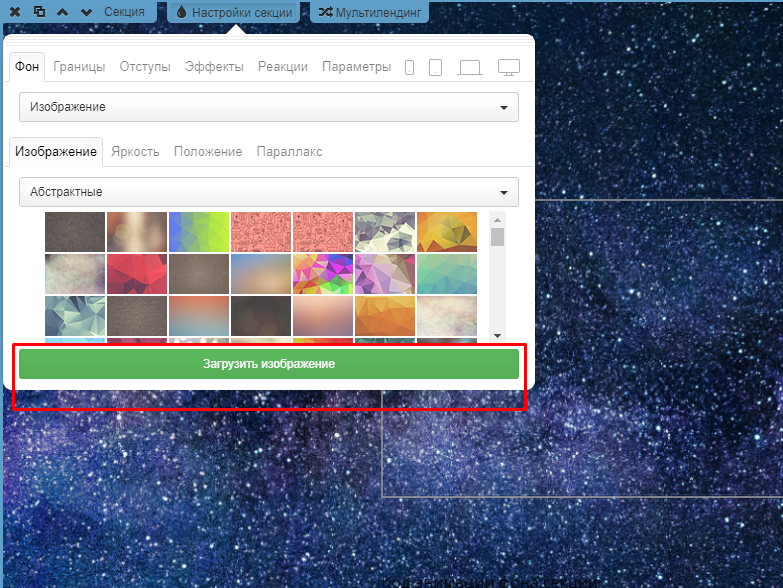Open the Изображение background type dropdown
The width and height of the screenshot is (783, 588).
[268, 107]
